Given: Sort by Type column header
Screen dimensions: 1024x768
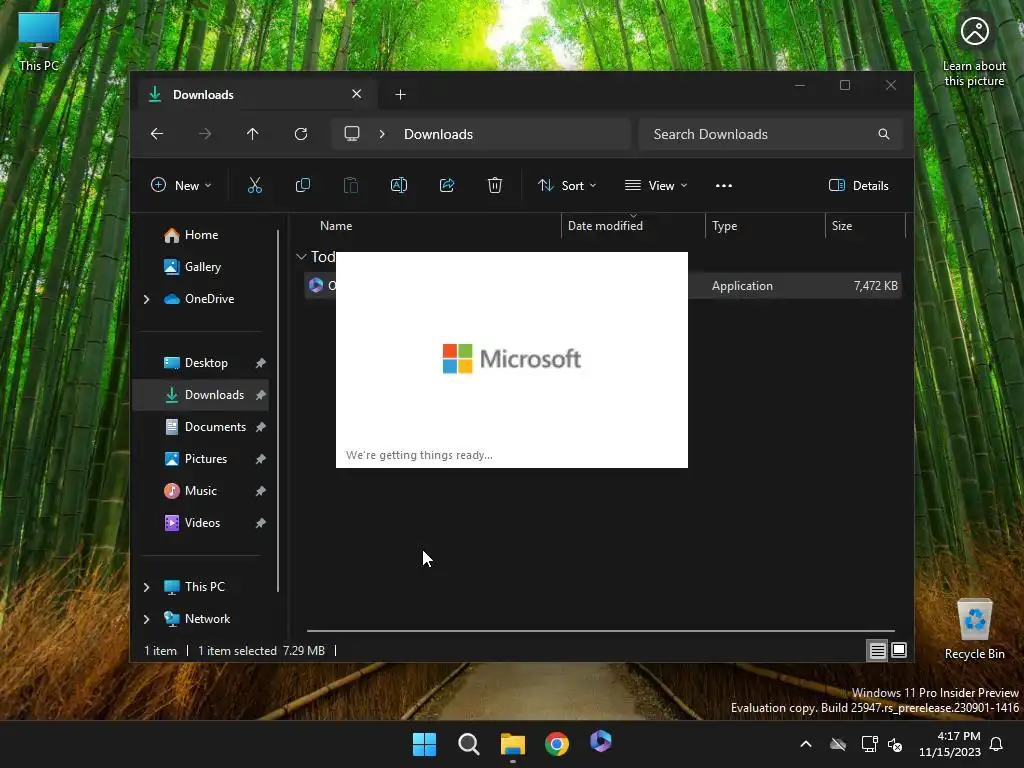Looking at the screenshot, I should pos(724,226).
